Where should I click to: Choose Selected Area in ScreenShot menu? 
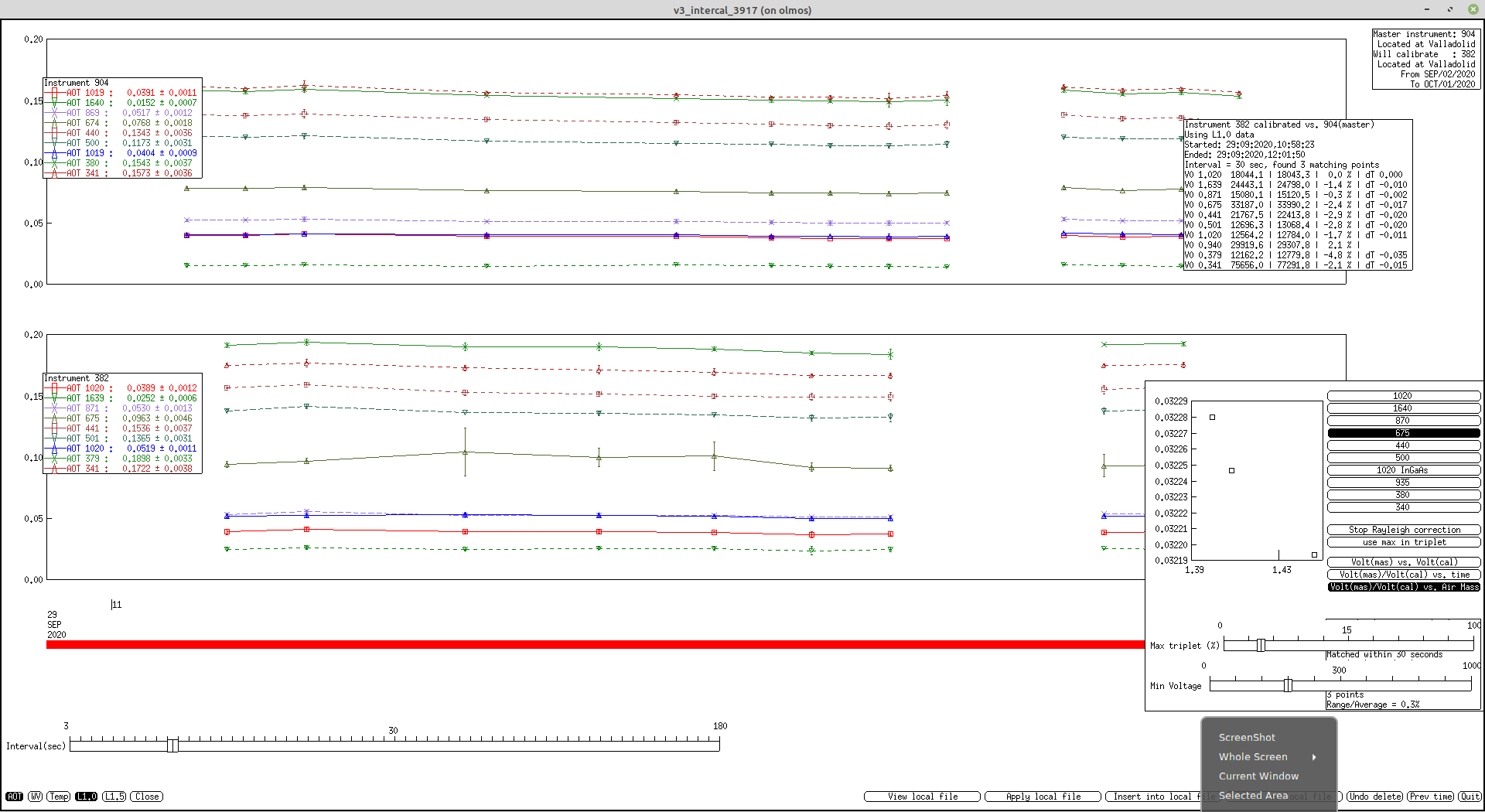(x=1253, y=796)
